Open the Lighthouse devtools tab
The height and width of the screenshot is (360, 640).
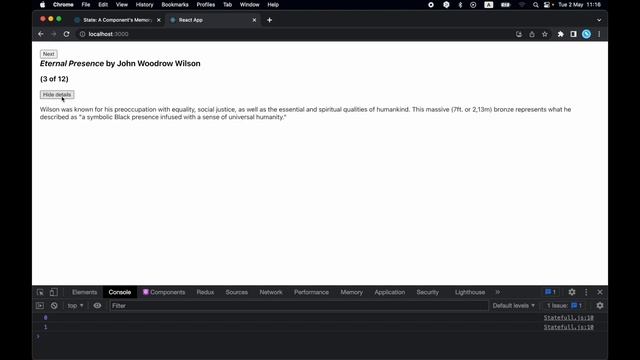point(470,292)
